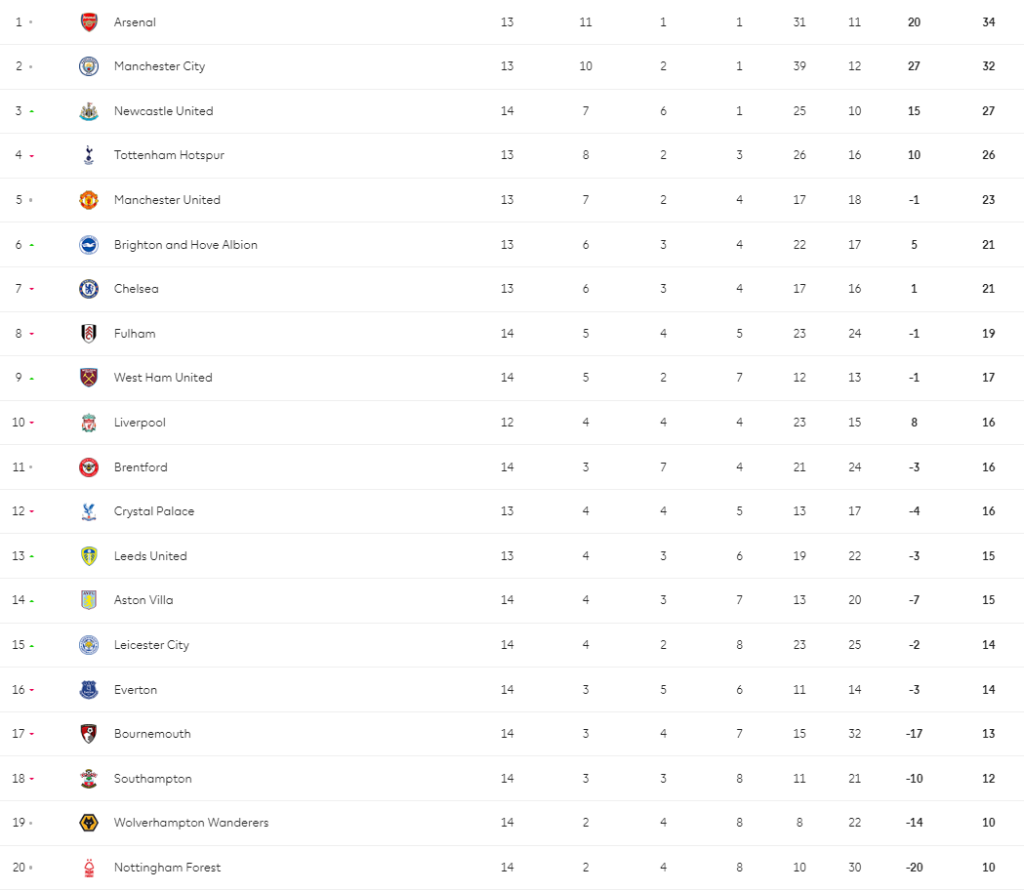1024x891 pixels.
Task: Click the Brighton and Hove Albion badge
Action: tap(89, 244)
